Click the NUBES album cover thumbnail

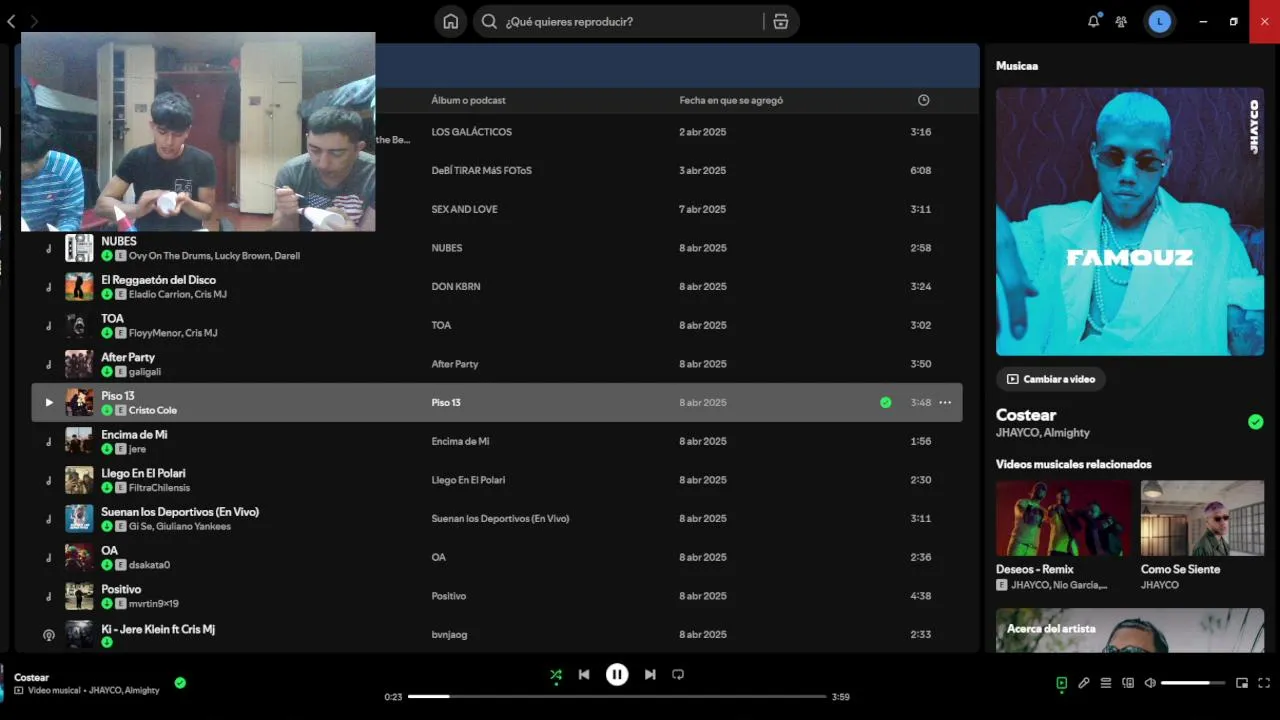click(79, 248)
